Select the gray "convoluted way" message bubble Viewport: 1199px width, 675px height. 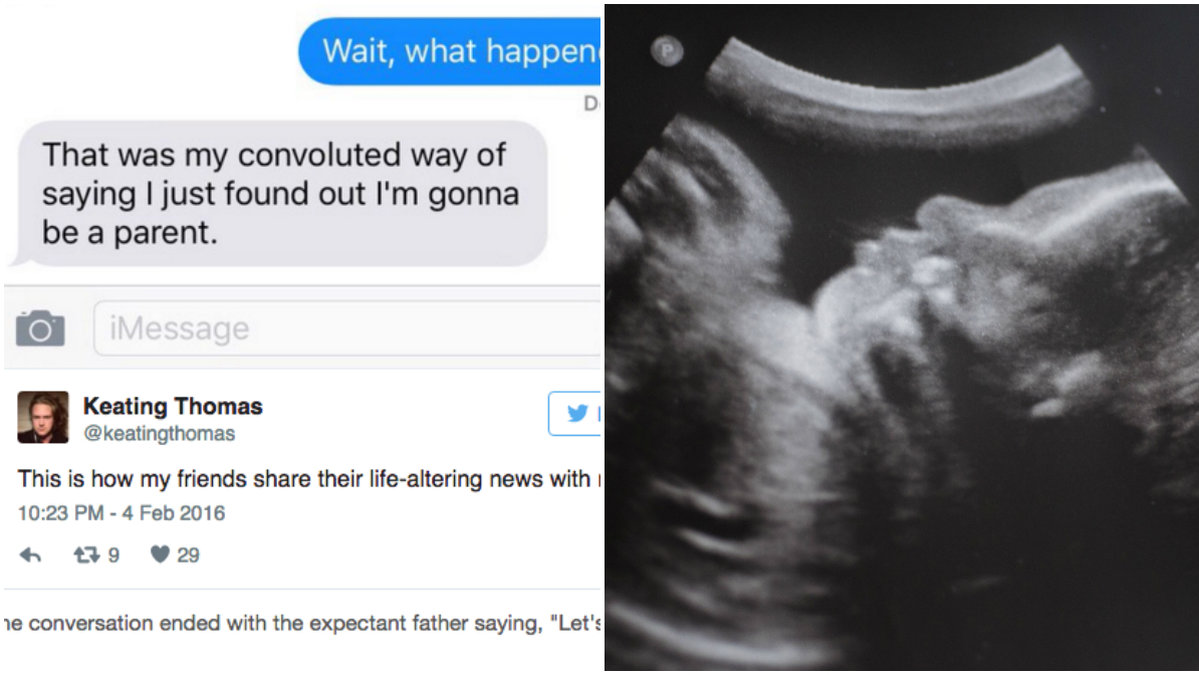pos(281,193)
